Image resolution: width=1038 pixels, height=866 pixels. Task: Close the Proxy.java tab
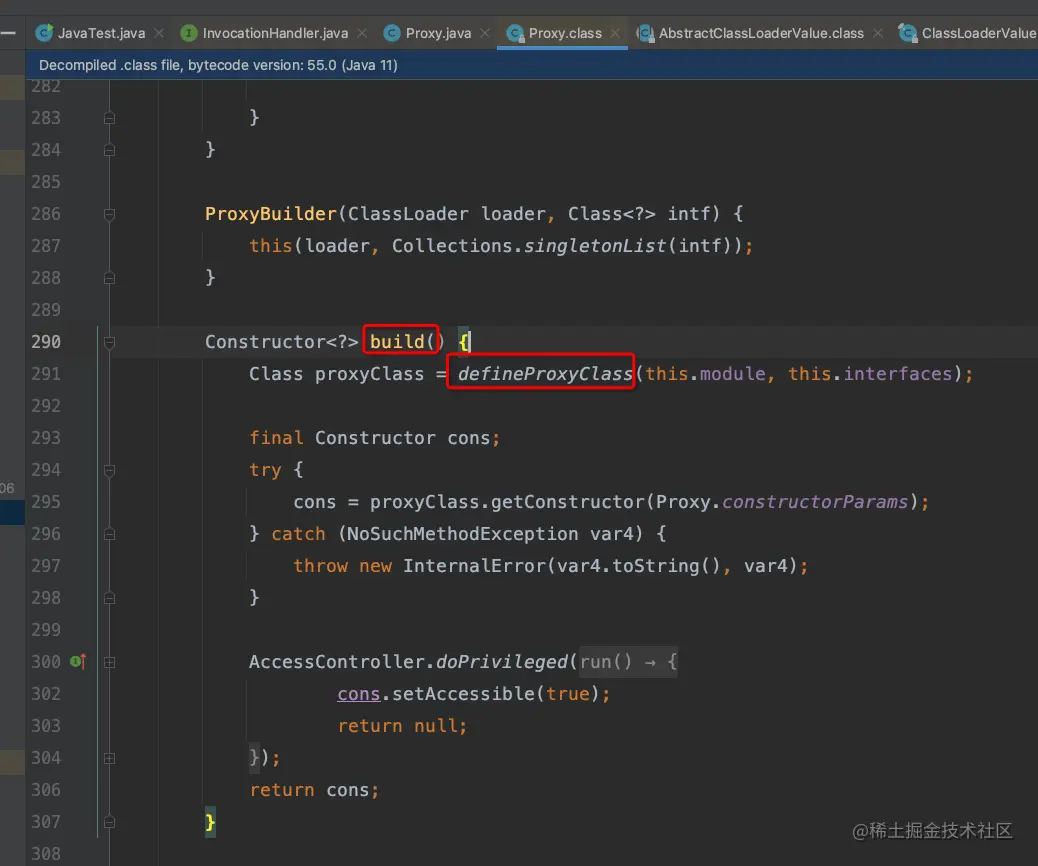click(x=485, y=33)
